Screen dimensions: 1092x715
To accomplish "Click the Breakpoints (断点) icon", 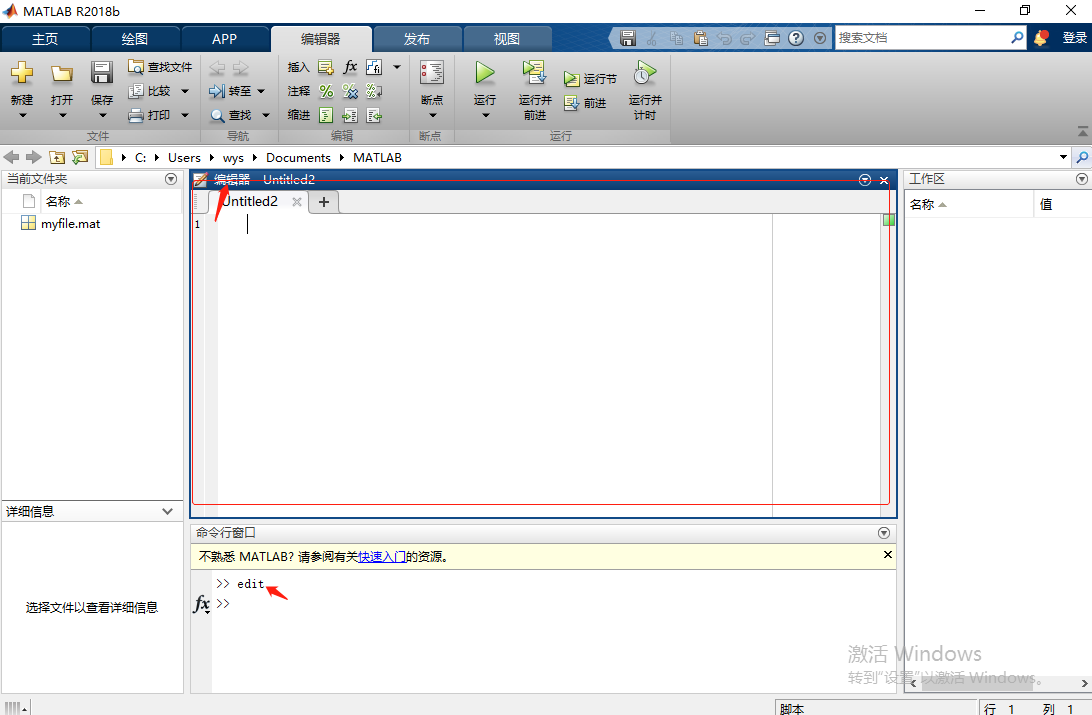I will coord(432,73).
